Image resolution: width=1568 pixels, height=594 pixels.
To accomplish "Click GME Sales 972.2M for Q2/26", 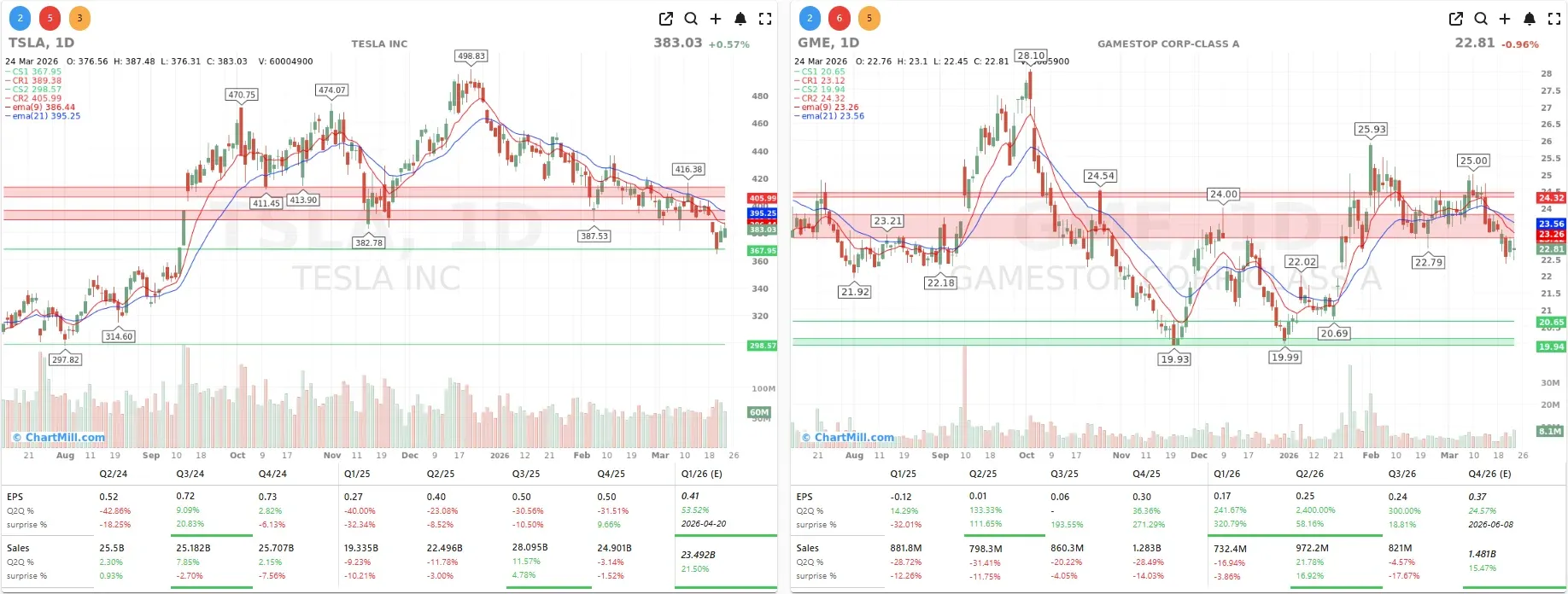I will tap(1312, 548).
